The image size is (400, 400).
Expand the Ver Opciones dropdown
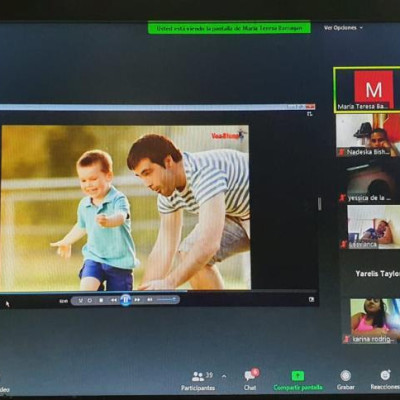click(x=343, y=28)
